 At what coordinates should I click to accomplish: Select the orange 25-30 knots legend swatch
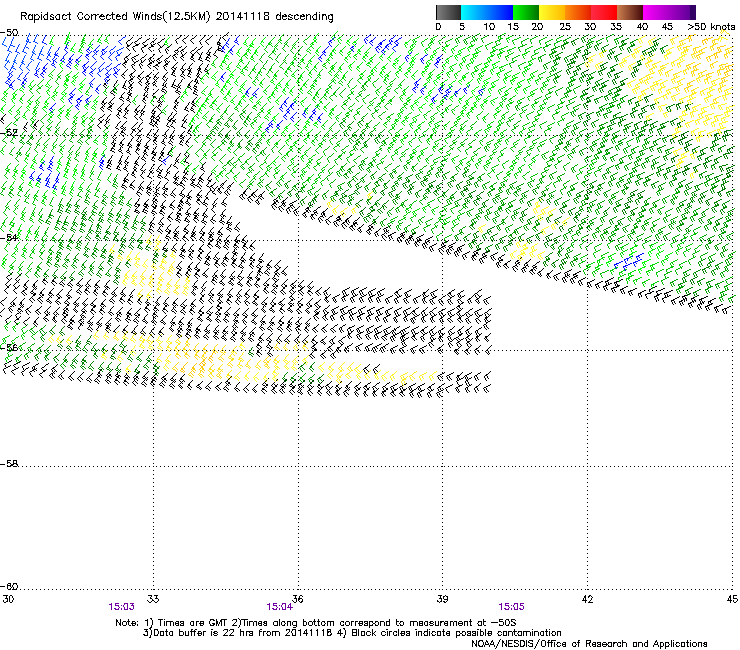[578, 12]
